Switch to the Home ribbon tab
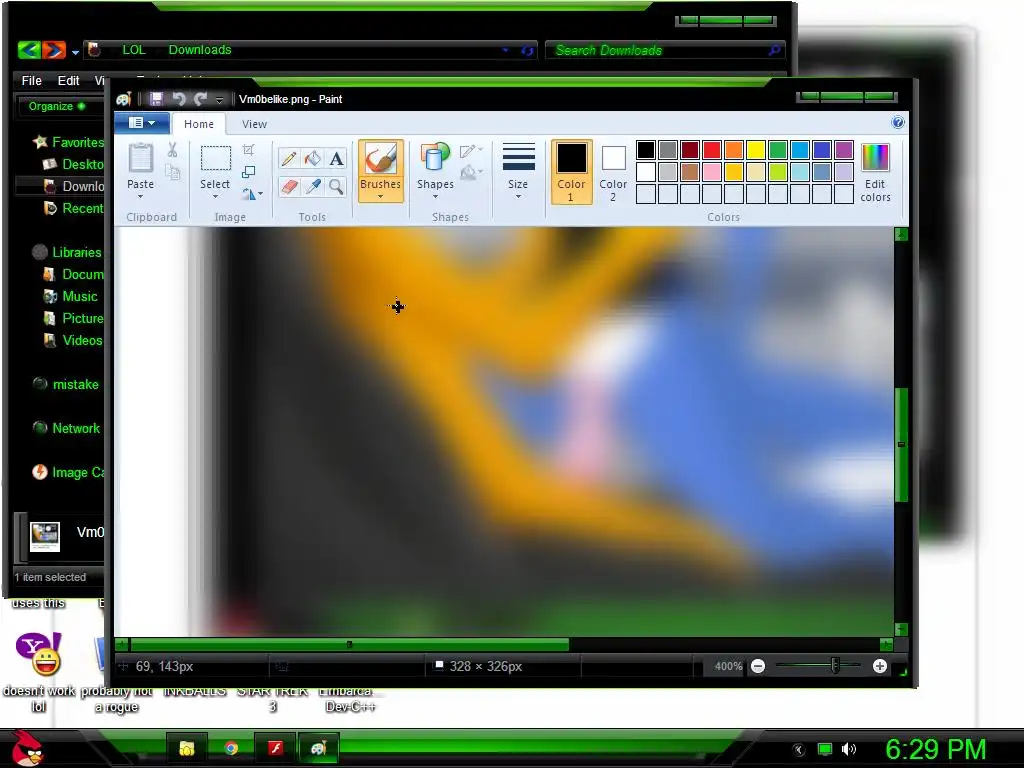 tap(199, 123)
